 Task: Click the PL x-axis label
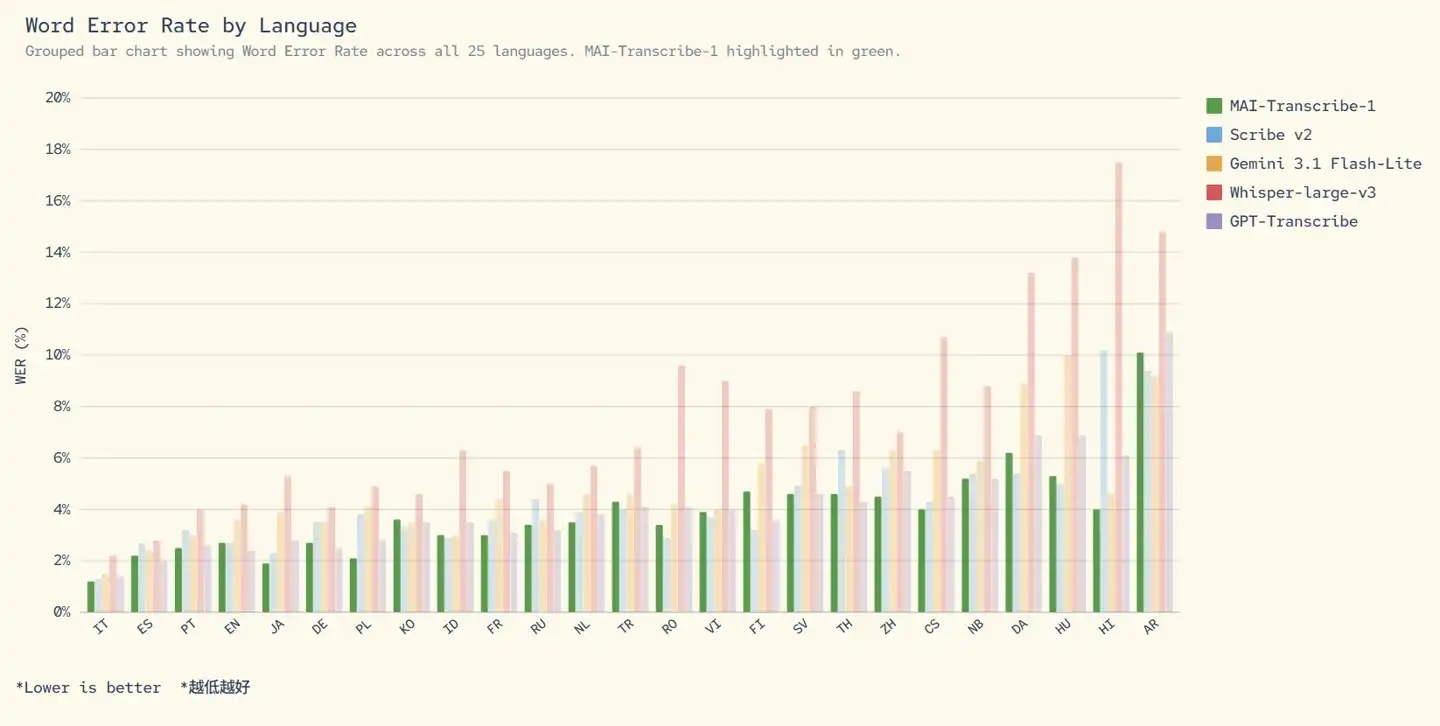point(363,627)
